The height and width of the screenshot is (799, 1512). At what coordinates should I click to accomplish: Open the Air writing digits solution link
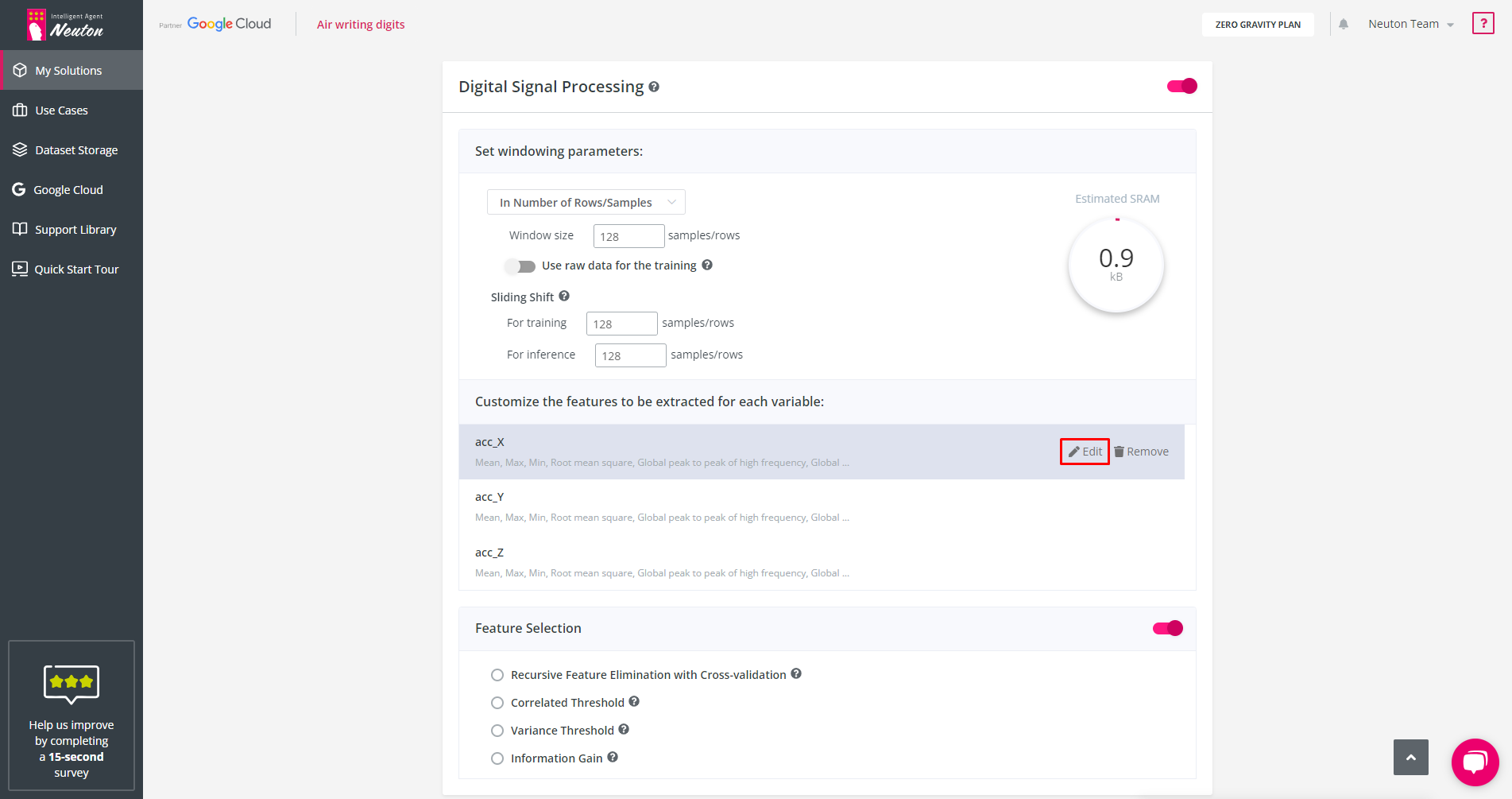coord(361,24)
